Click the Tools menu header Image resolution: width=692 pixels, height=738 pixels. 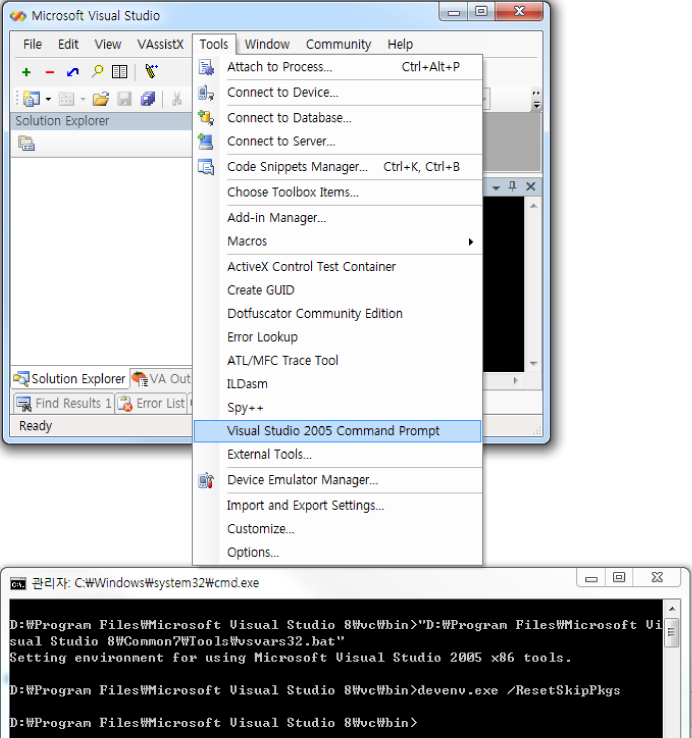click(x=214, y=44)
